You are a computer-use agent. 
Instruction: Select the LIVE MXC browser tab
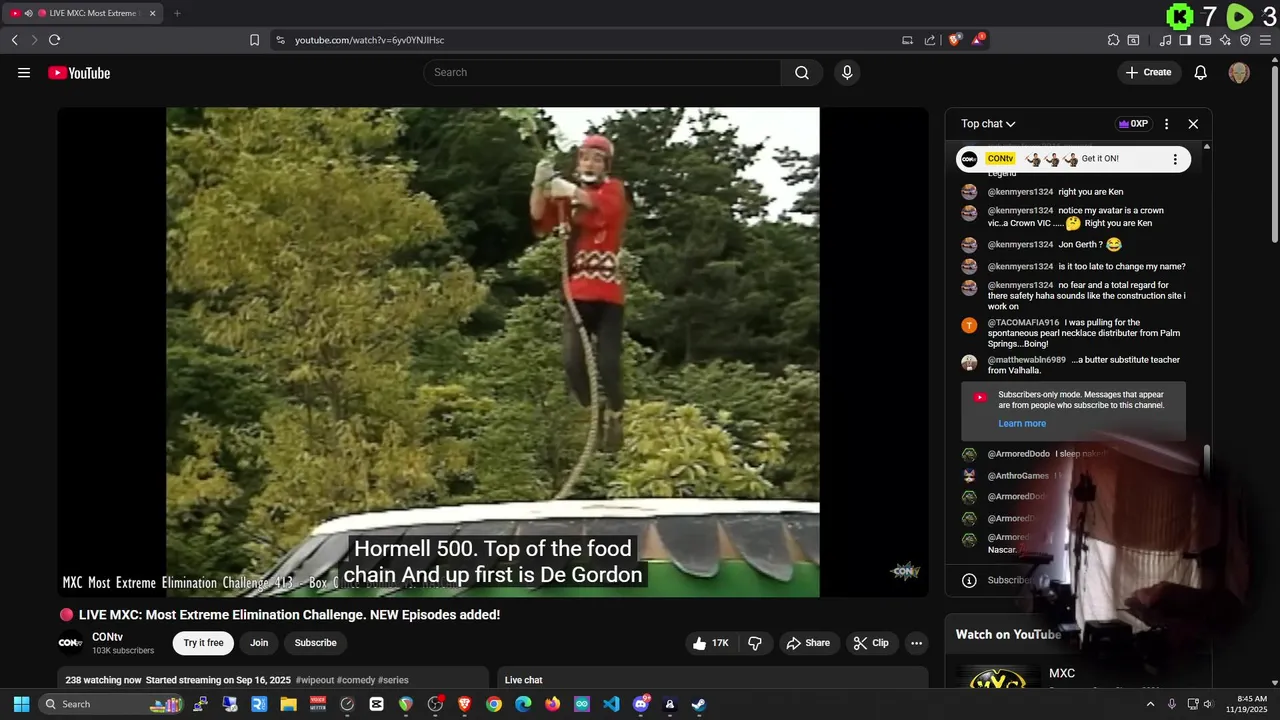(85, 13)
